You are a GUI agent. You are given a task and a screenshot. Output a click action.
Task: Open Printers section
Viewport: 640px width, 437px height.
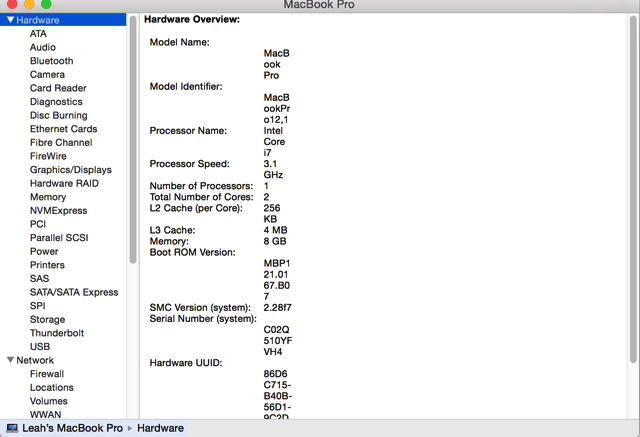coord(47,265)
